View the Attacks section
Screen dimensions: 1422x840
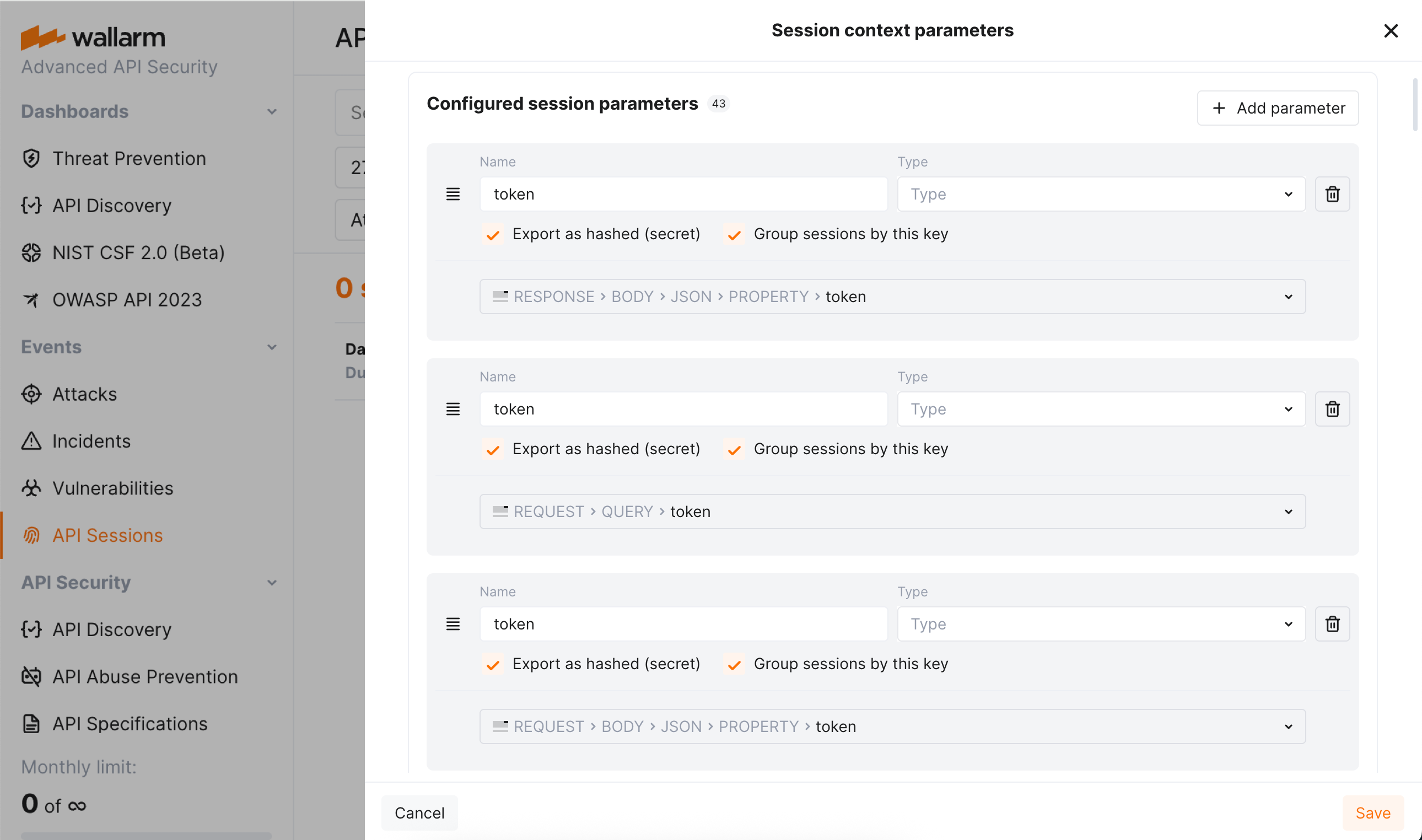[x=84, y=394]
